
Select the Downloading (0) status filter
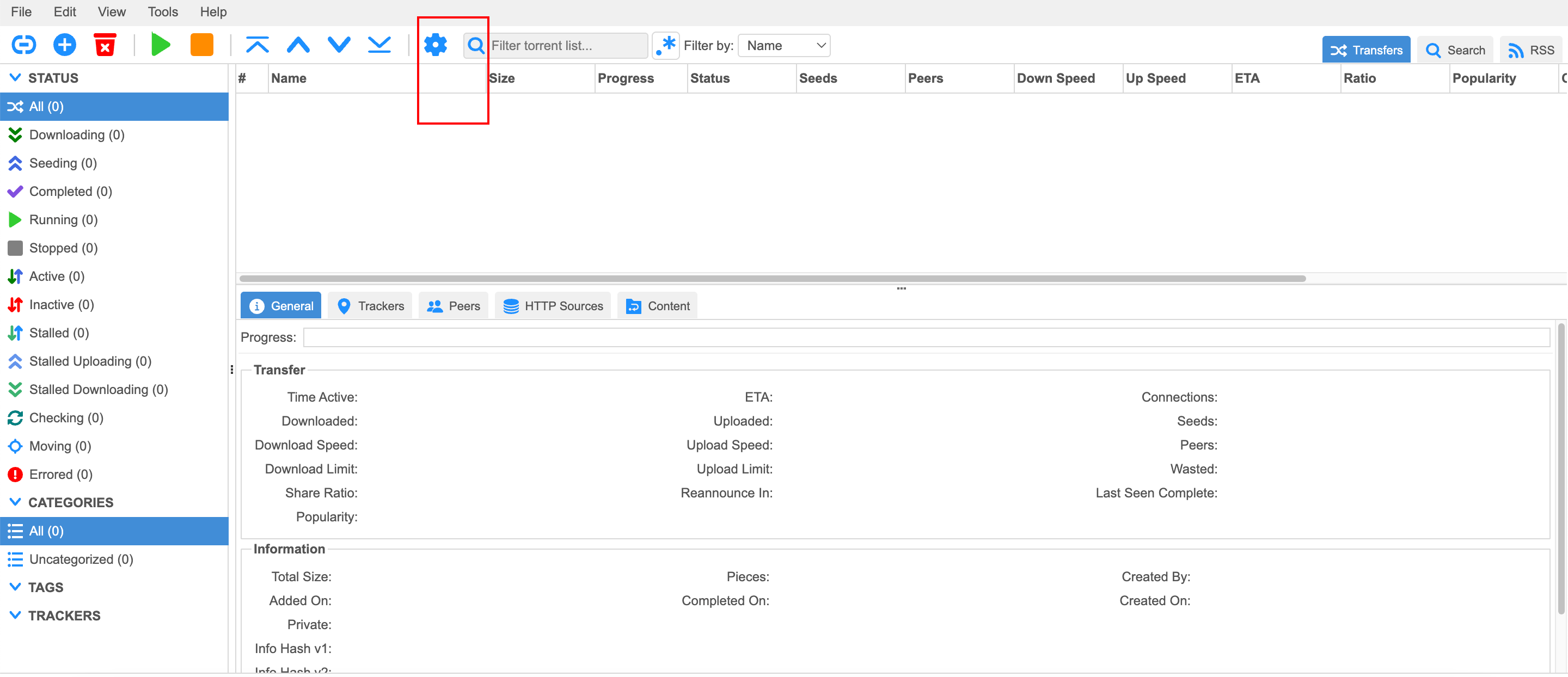click(77, 134)
